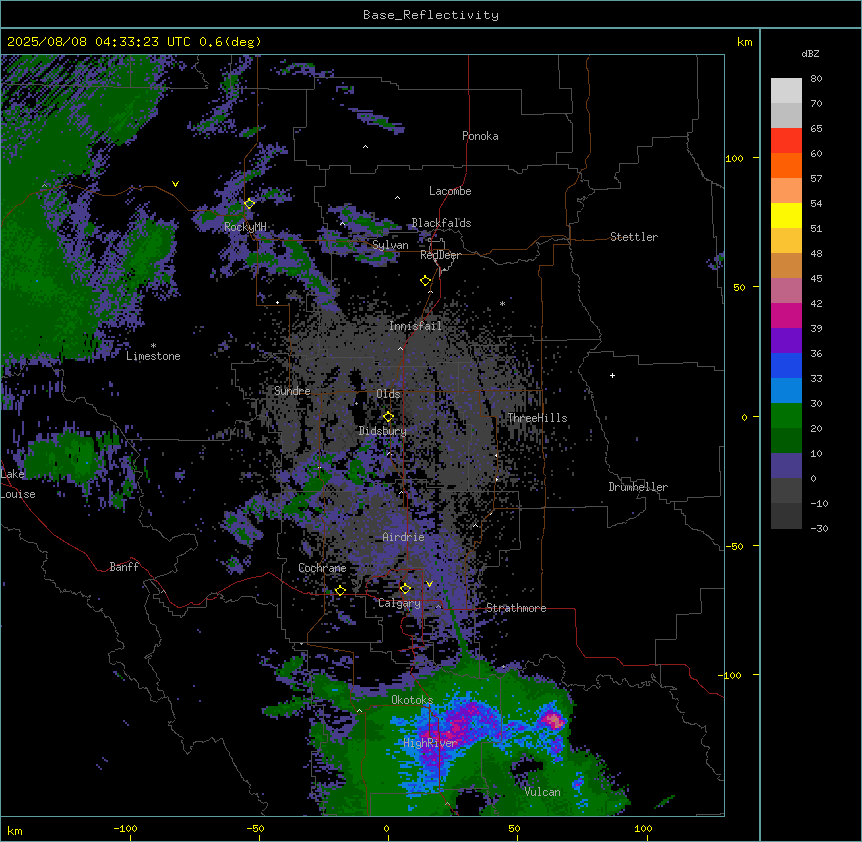
Task: Click the yellow V marker northwest of RockyMH
Action: tap(175, 184)
